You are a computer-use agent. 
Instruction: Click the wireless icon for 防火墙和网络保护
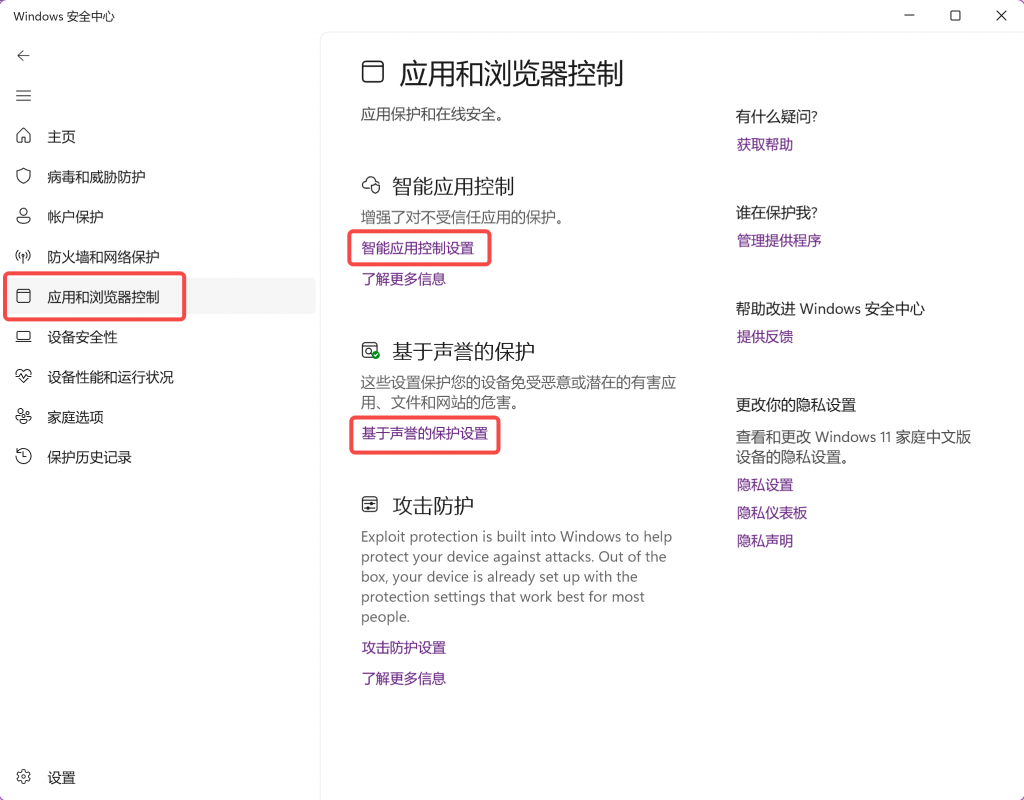[x=24, y=257]
